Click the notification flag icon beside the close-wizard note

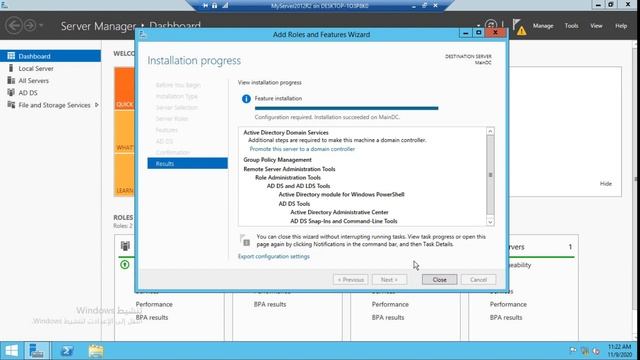point(245,240)
